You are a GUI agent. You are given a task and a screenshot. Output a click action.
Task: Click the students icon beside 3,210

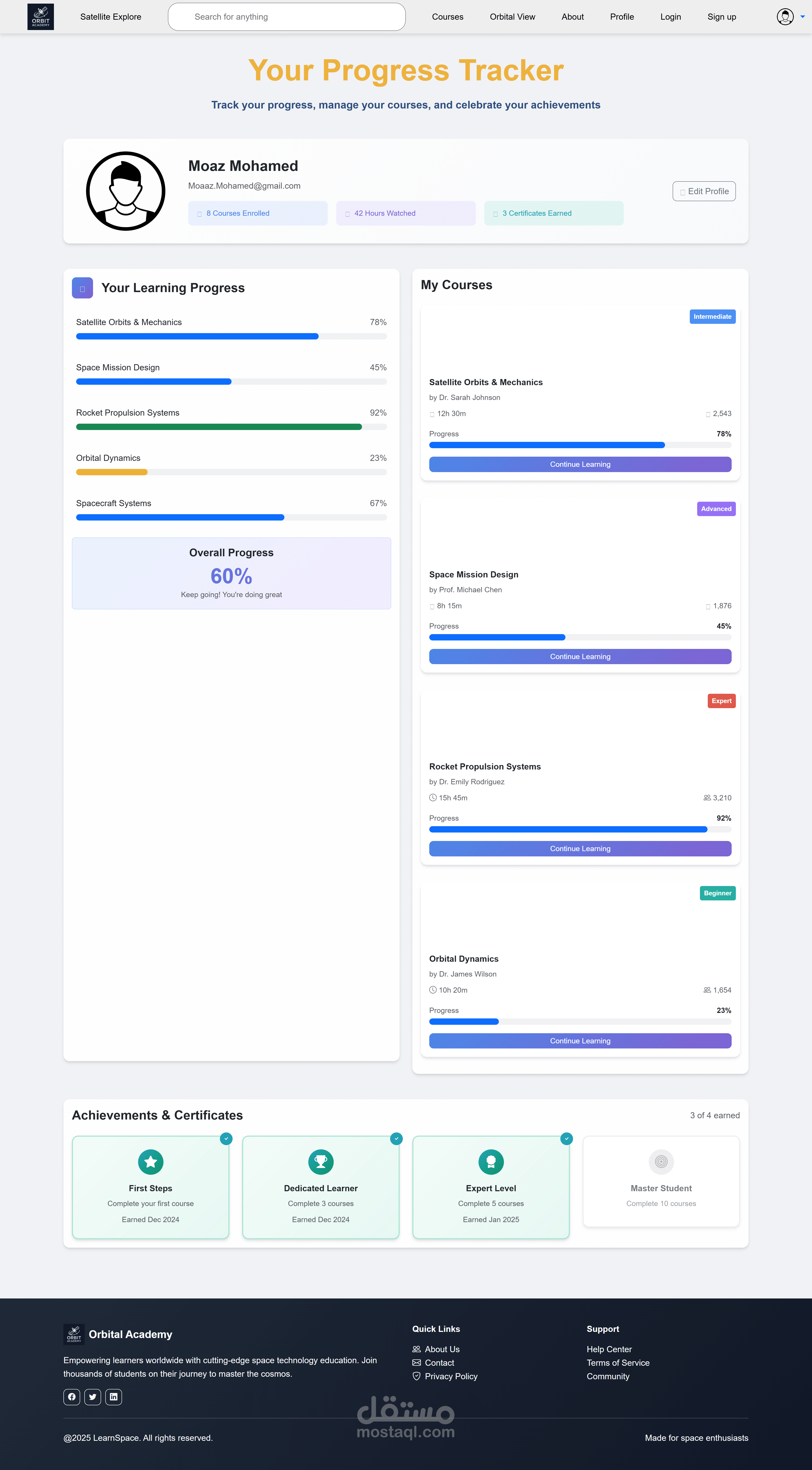click(707, 798)
